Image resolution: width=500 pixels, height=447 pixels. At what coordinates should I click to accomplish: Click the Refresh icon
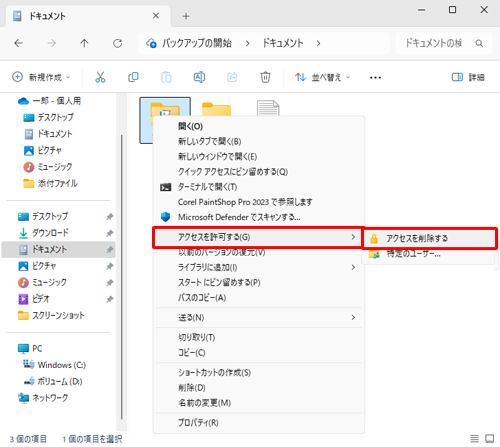(x=117, y=43)
